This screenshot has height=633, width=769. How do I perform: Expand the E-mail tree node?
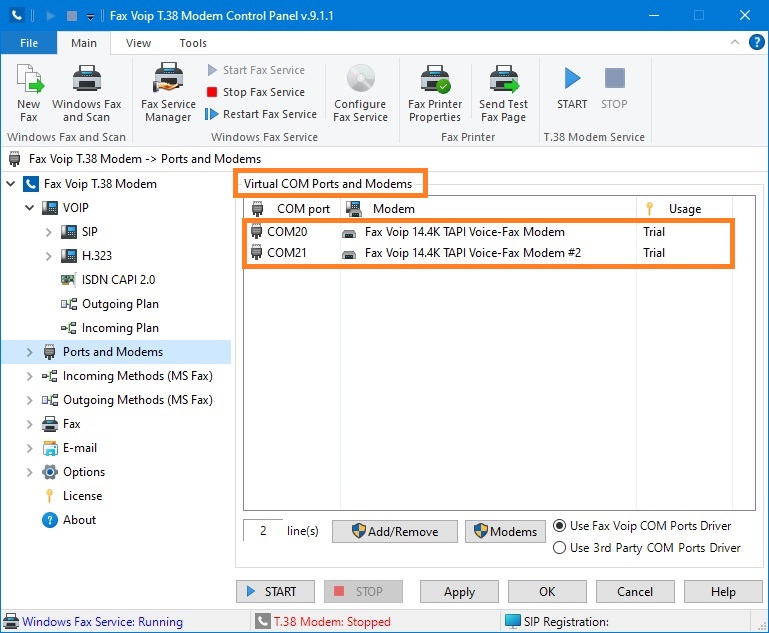coord(29,448)
